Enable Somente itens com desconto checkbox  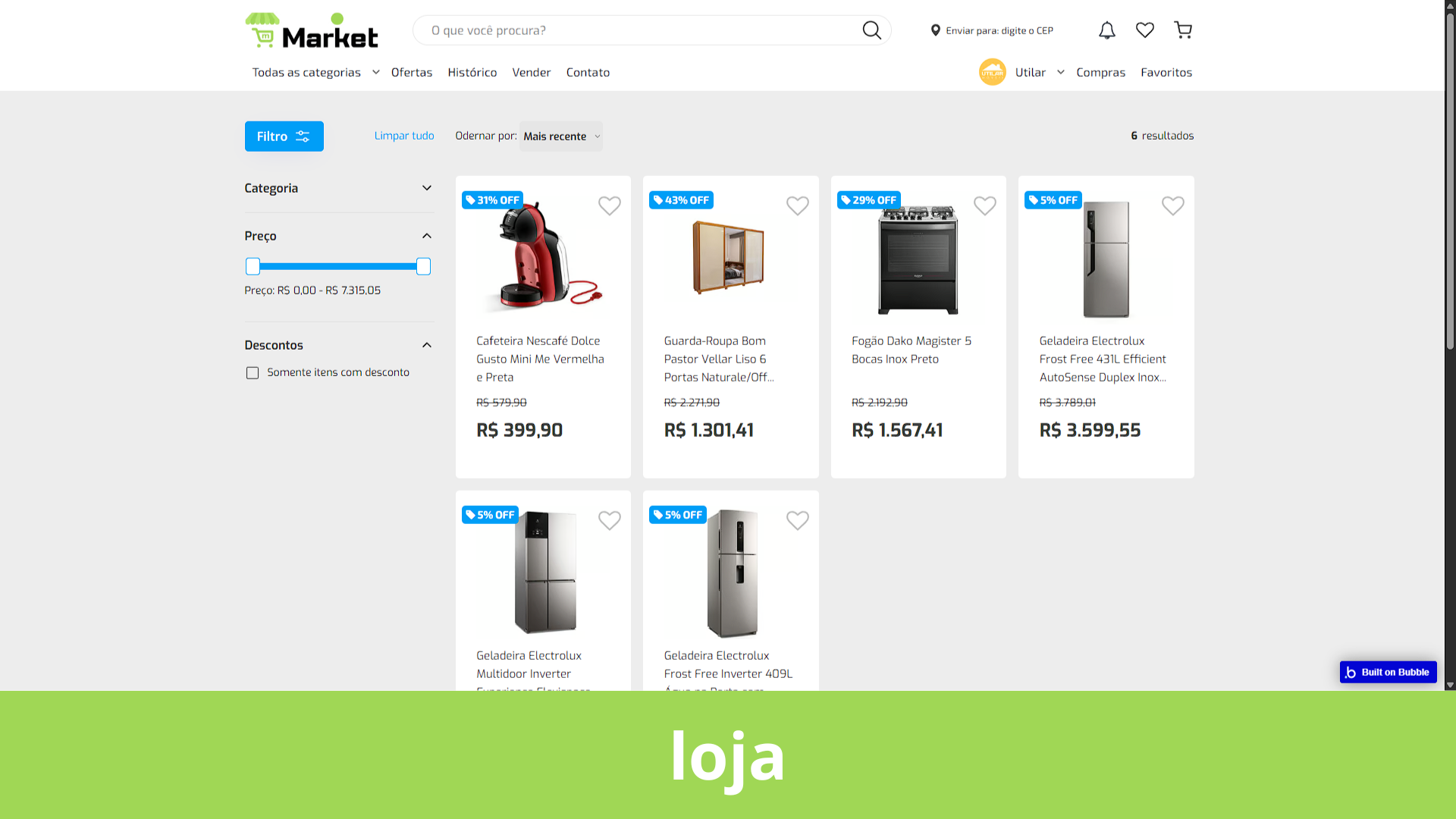click(x=253, y=373)
